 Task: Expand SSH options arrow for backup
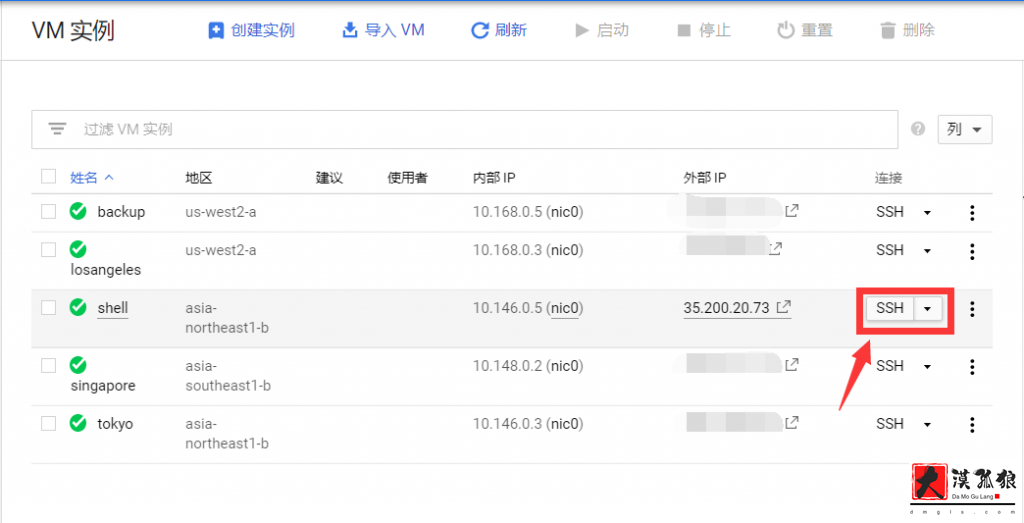[x=927, y=212]
